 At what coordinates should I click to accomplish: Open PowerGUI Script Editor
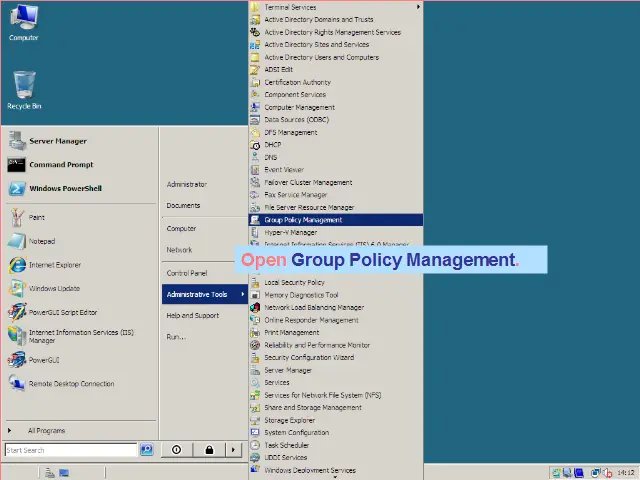pyautogui.click(x=81, y=312)
